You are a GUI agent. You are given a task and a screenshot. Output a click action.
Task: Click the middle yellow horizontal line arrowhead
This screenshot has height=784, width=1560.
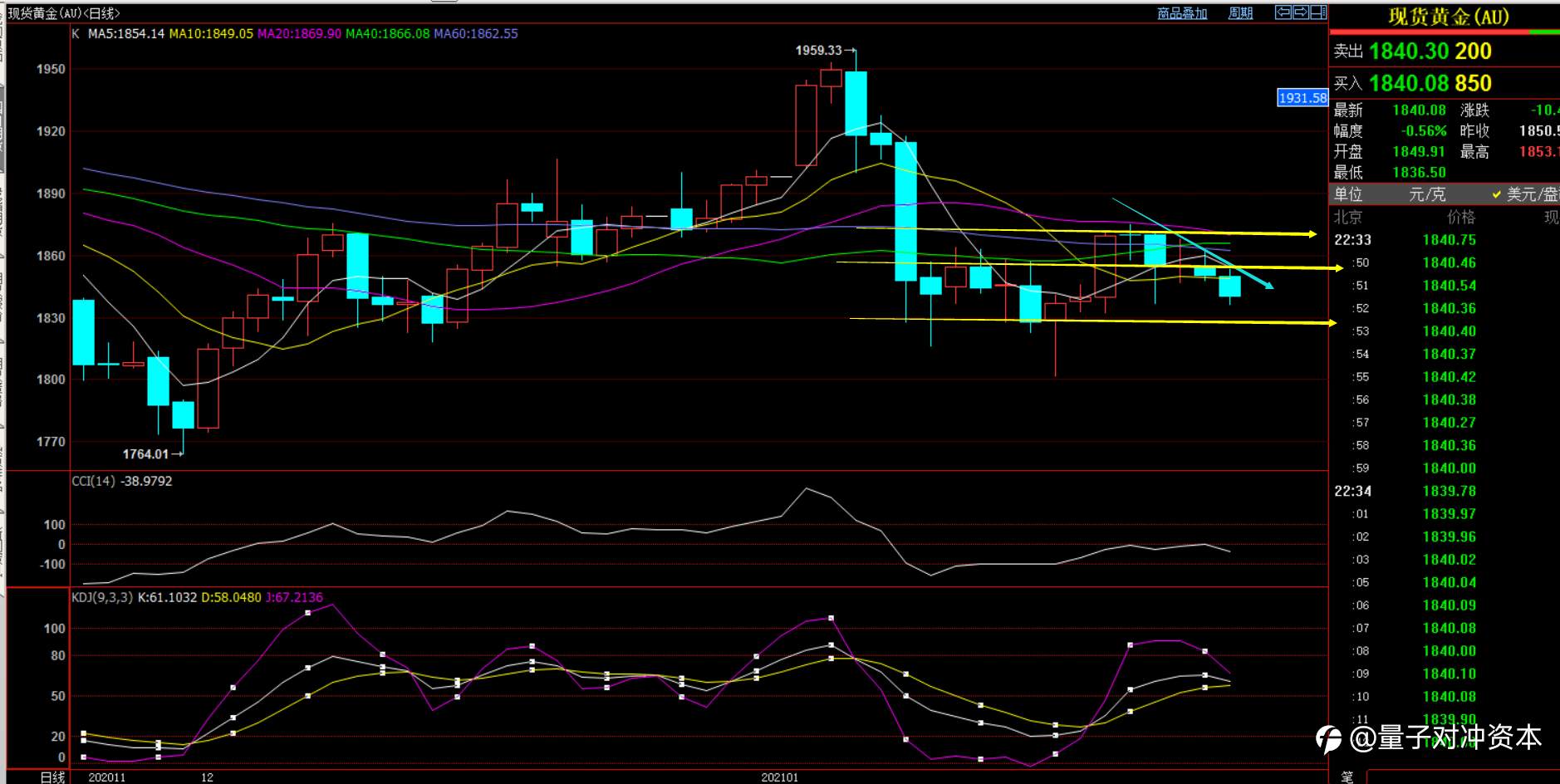coord(1337,268)
